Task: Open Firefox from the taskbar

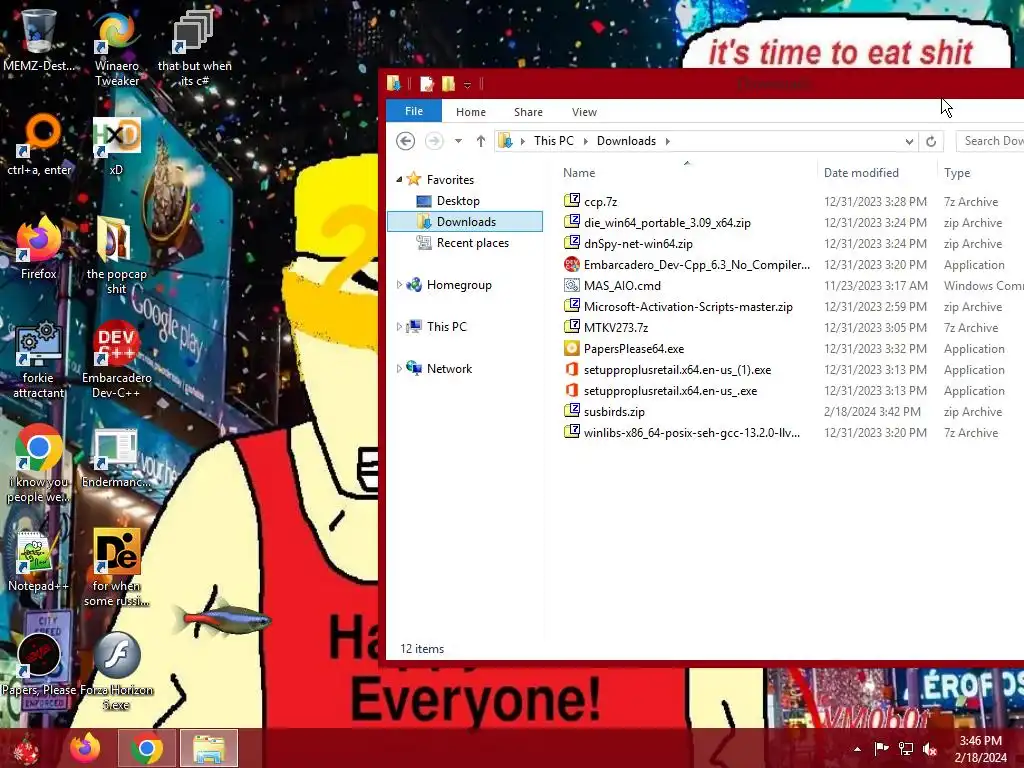Action: 86,748
